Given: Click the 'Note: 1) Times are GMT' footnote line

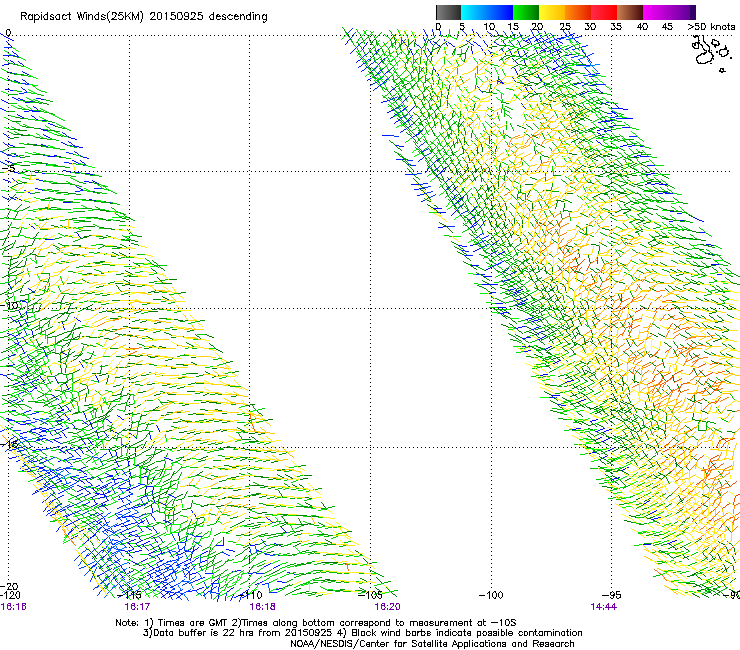Looking at the screenshot, I should pos(315,623).
